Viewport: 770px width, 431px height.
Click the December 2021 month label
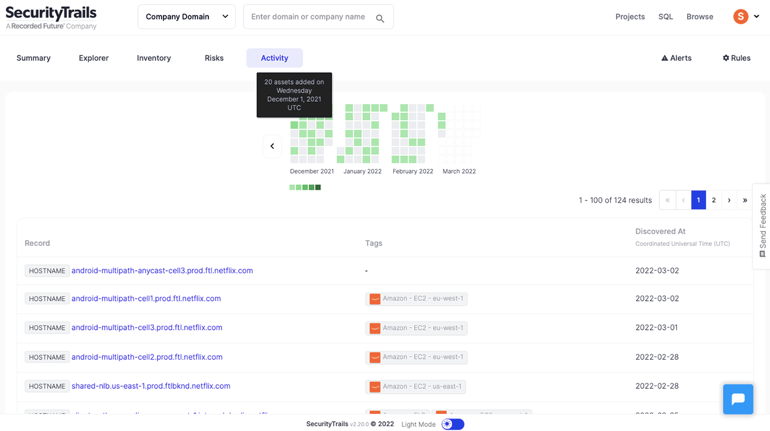click(x=312, y=171)
